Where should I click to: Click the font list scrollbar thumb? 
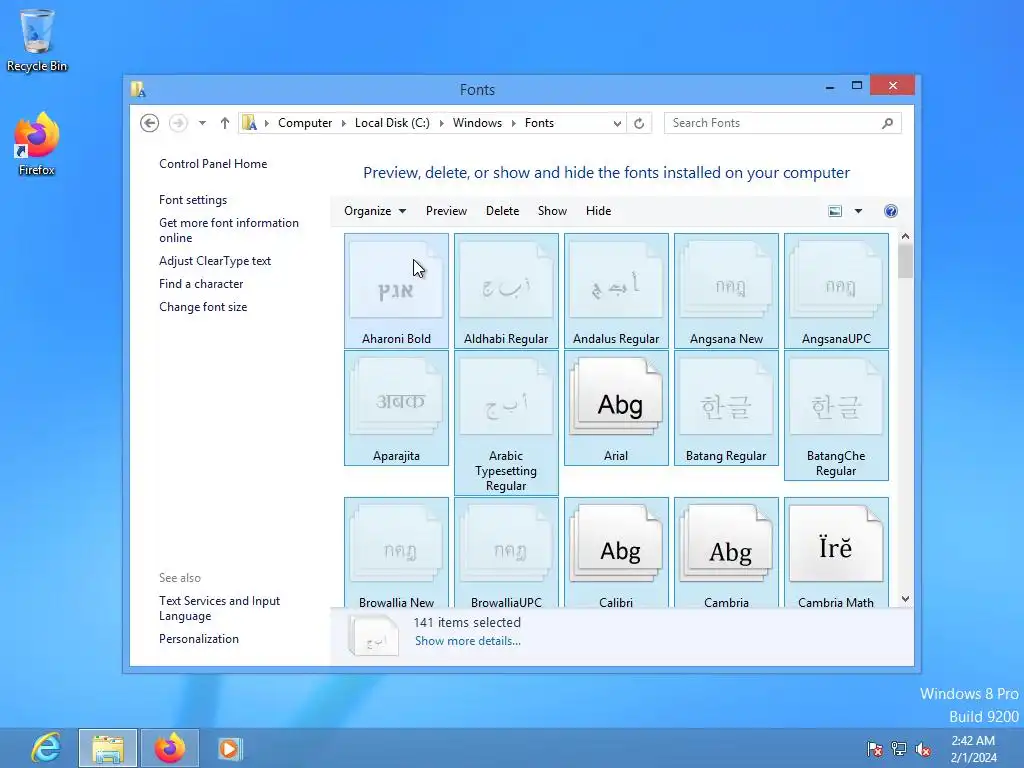click(x=905, y=262)
